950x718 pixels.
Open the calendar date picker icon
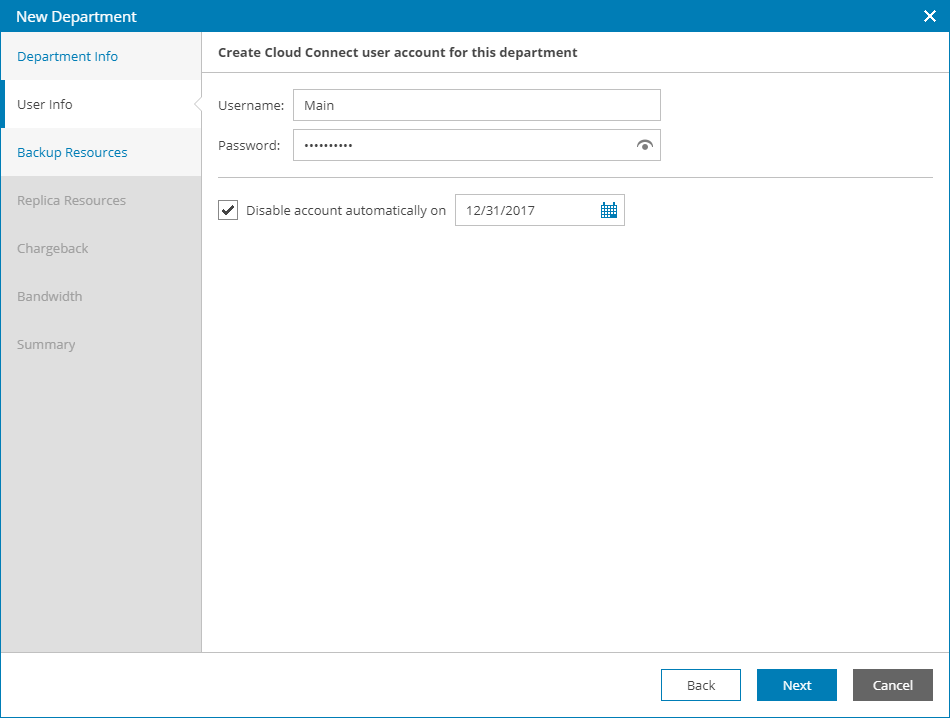pos(609,210)
